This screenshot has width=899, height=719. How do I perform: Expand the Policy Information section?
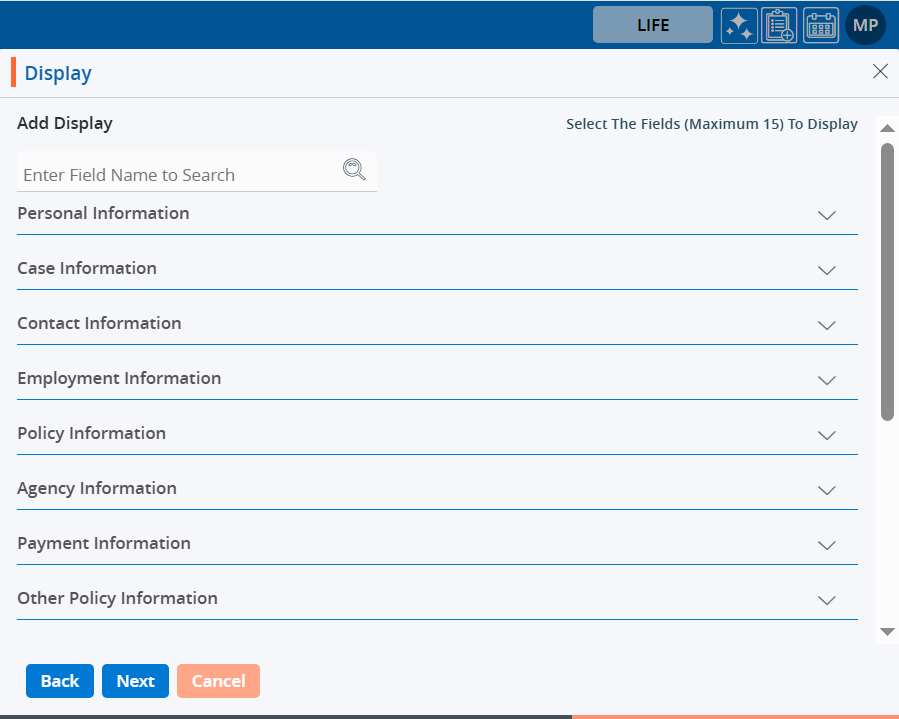coord(826,435)
